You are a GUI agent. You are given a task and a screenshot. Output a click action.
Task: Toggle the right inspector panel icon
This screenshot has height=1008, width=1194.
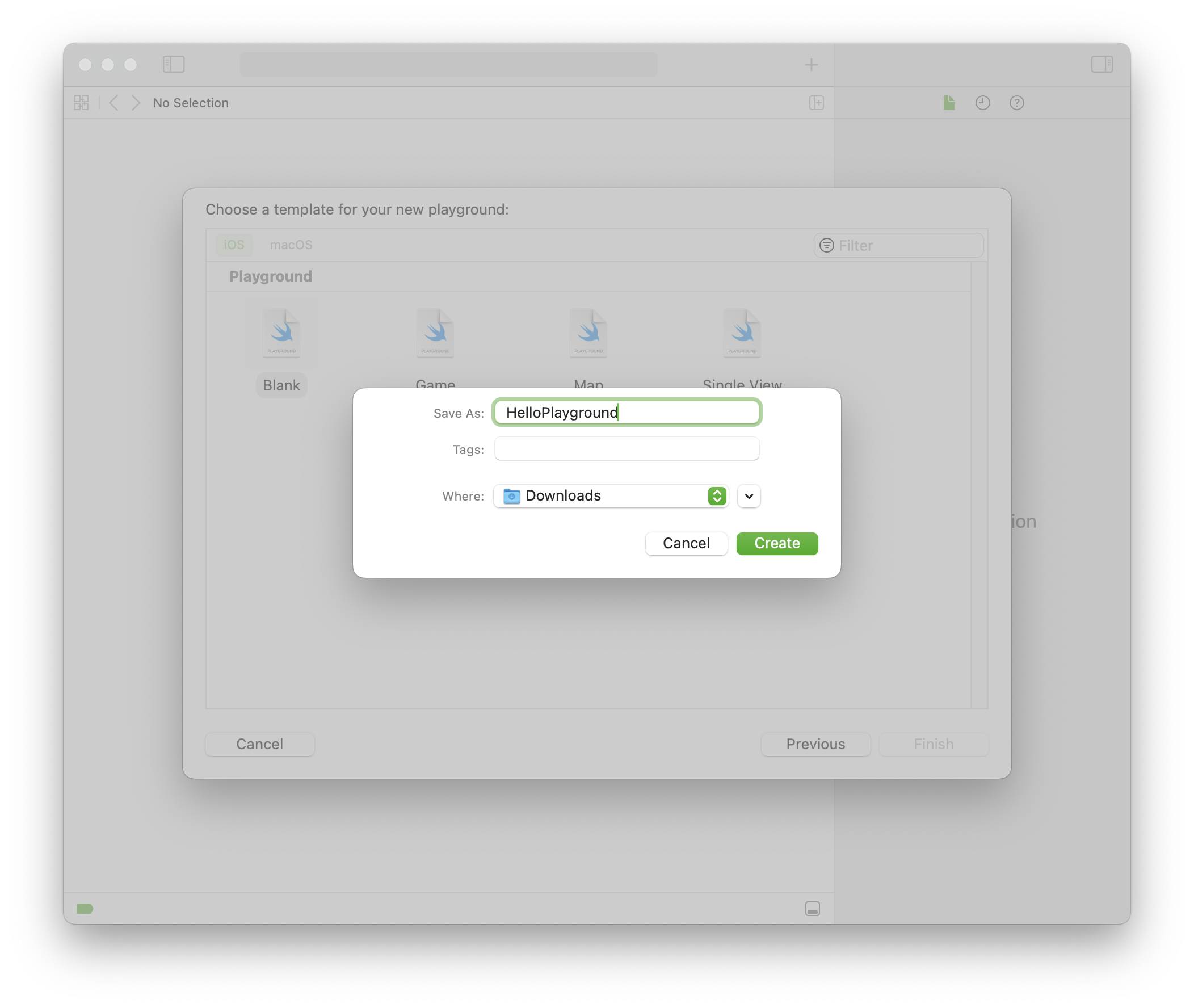1101,64
